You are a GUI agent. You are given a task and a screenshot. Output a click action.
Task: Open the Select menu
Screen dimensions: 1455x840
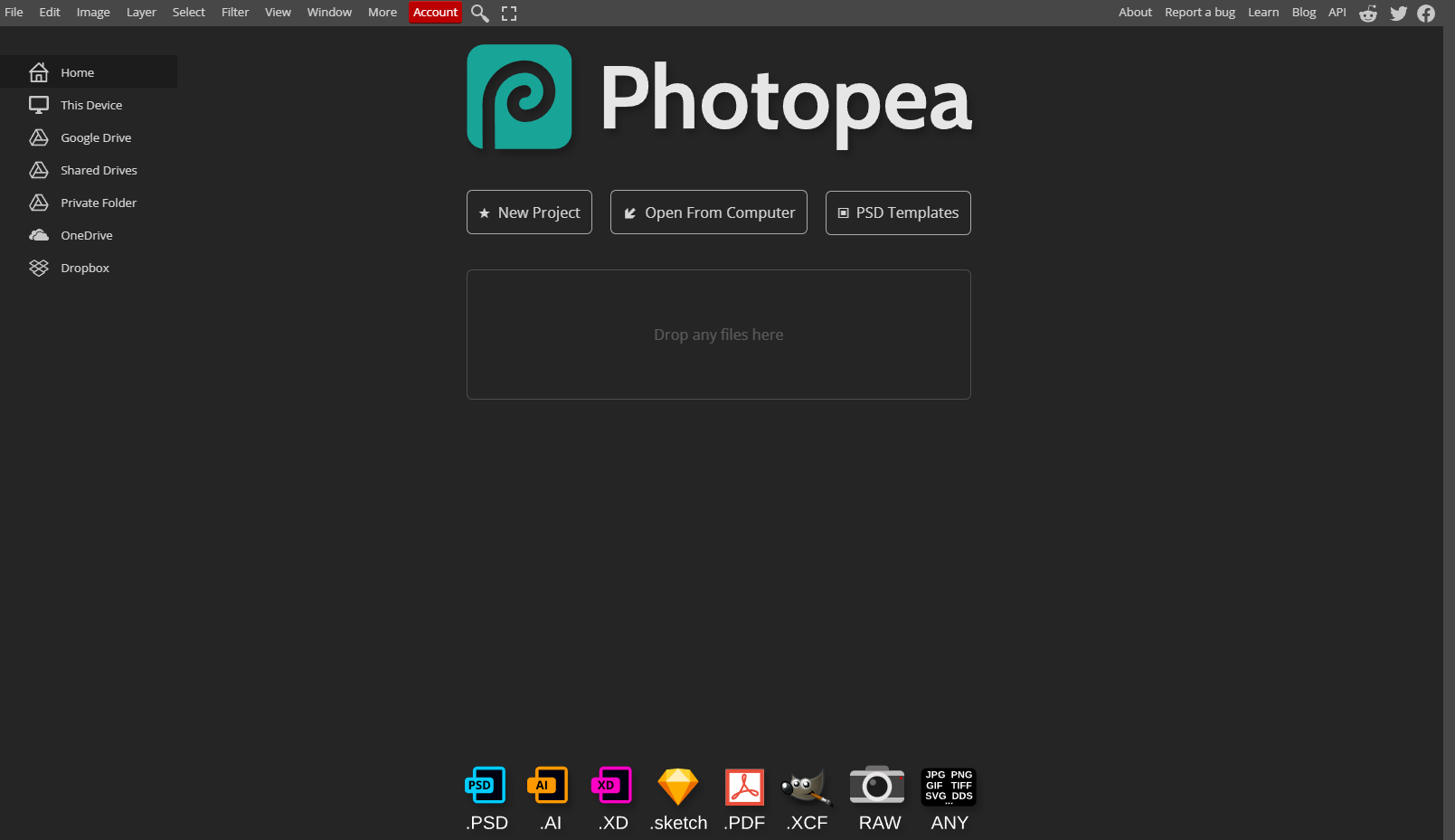pos(189,13)
